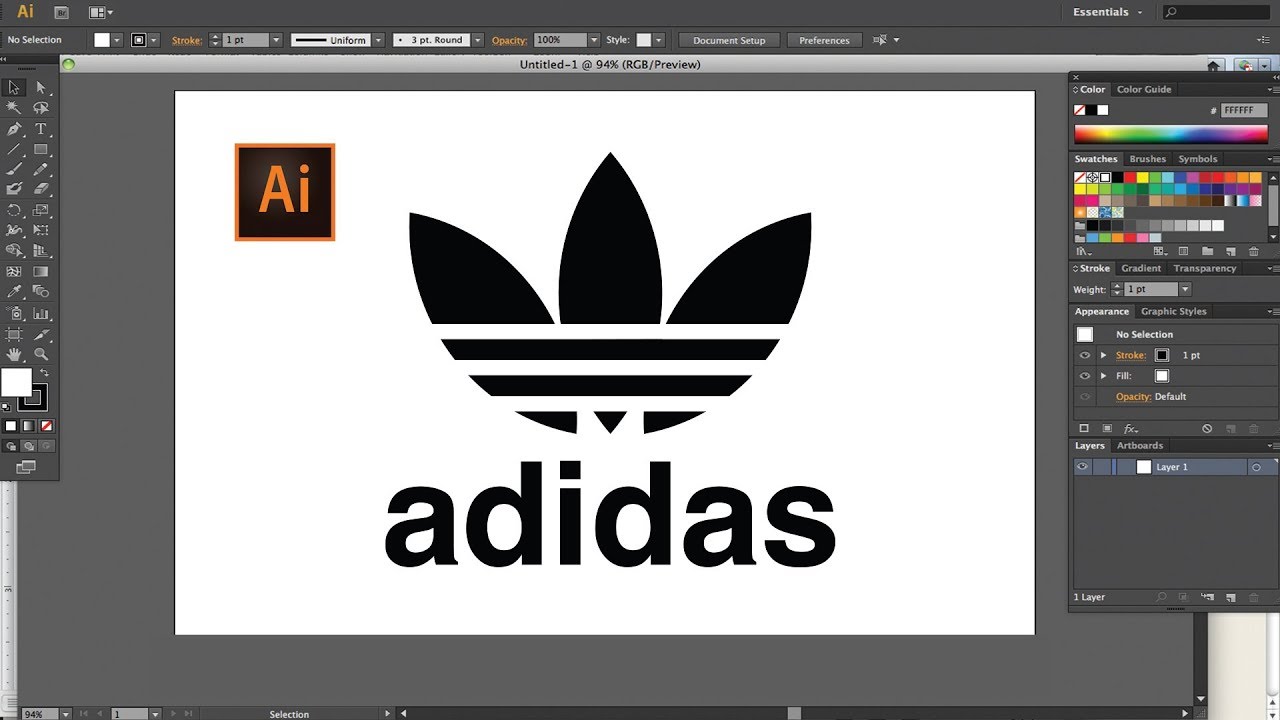The image size is (1280, 720).
Task: Select the Blend tool
Action: (x=41, y=291)
